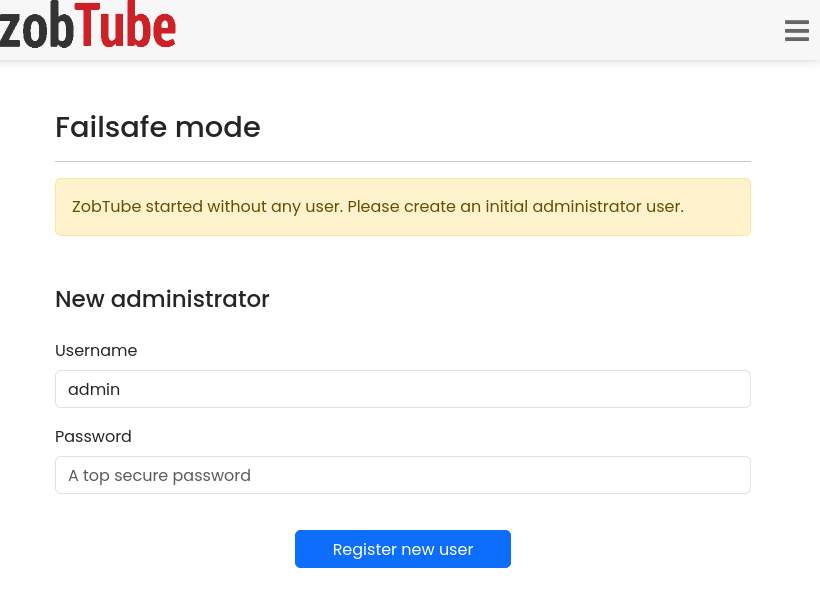Click the Password label

(x=93, y=437)
